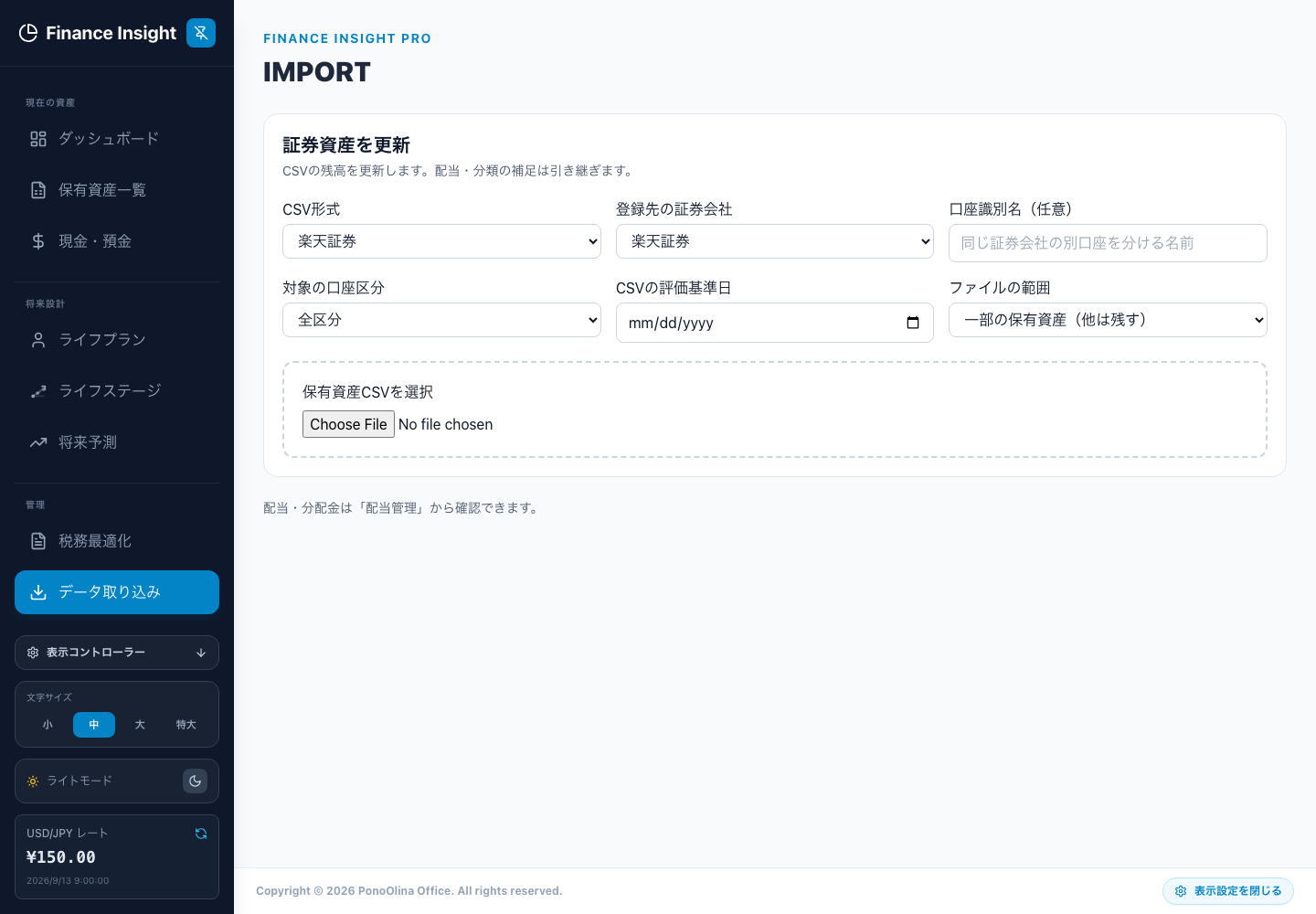Open the 登録先の証券会社 dropdown
This screenshot has height=914, width=1316.
point(775,241)
